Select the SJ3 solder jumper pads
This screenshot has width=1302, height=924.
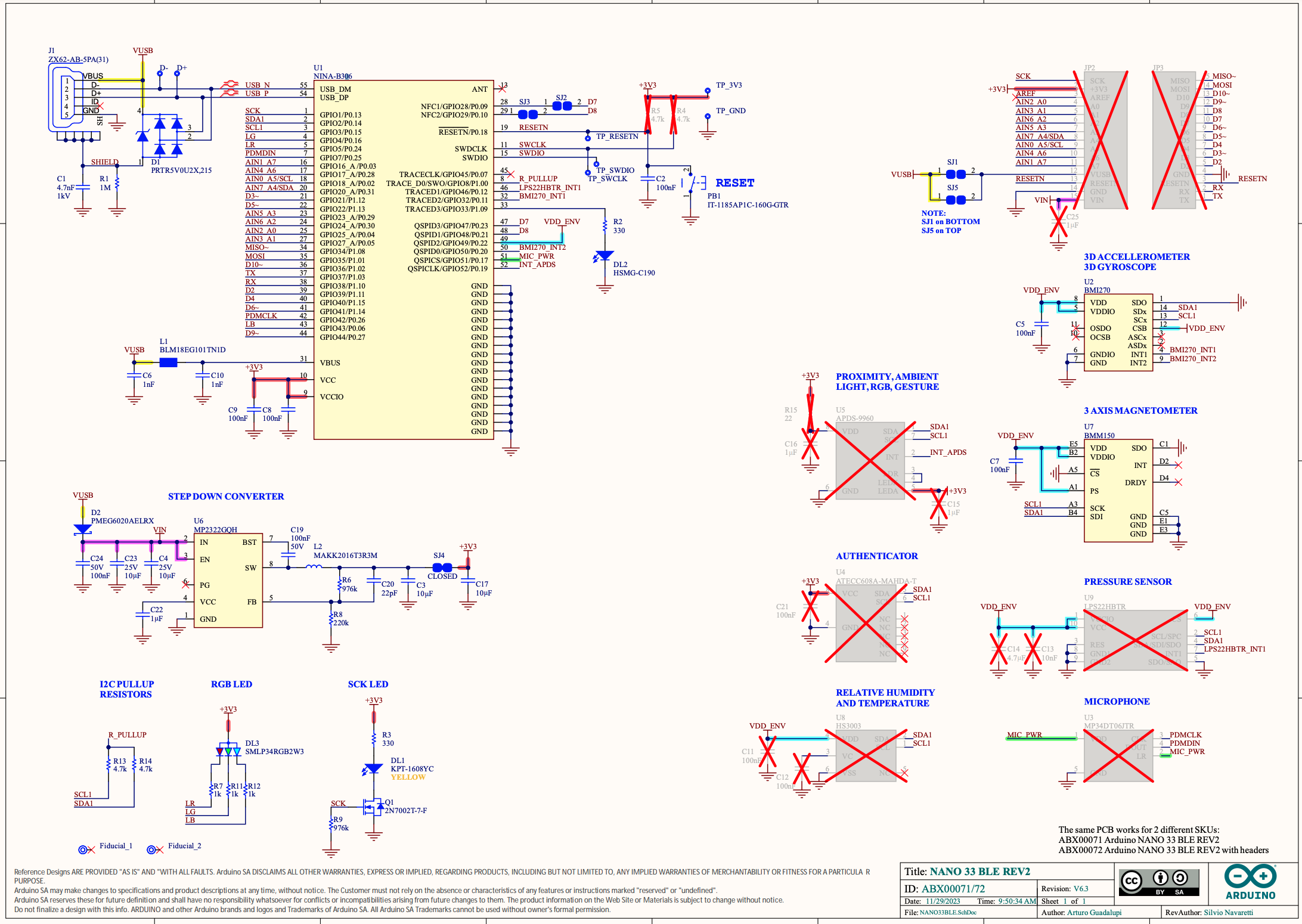pyautogui.click(x=528, y=114)
